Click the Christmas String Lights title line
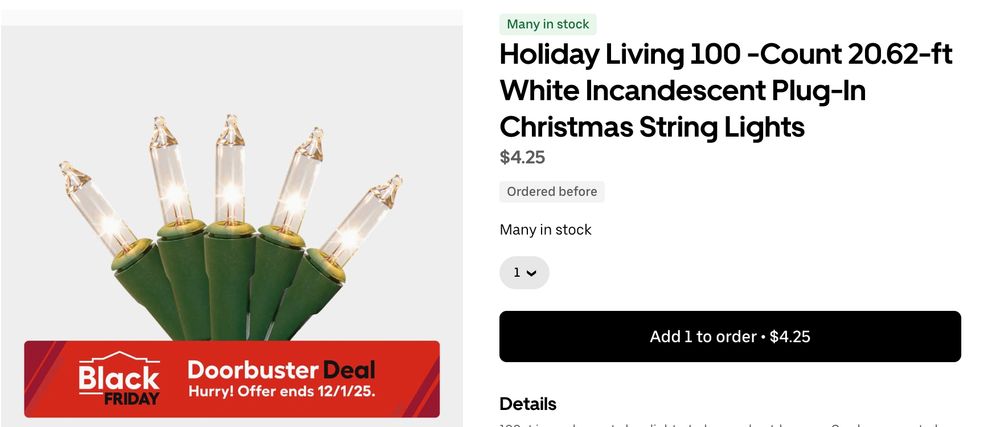1000x427 pixels. coord(652,127)
